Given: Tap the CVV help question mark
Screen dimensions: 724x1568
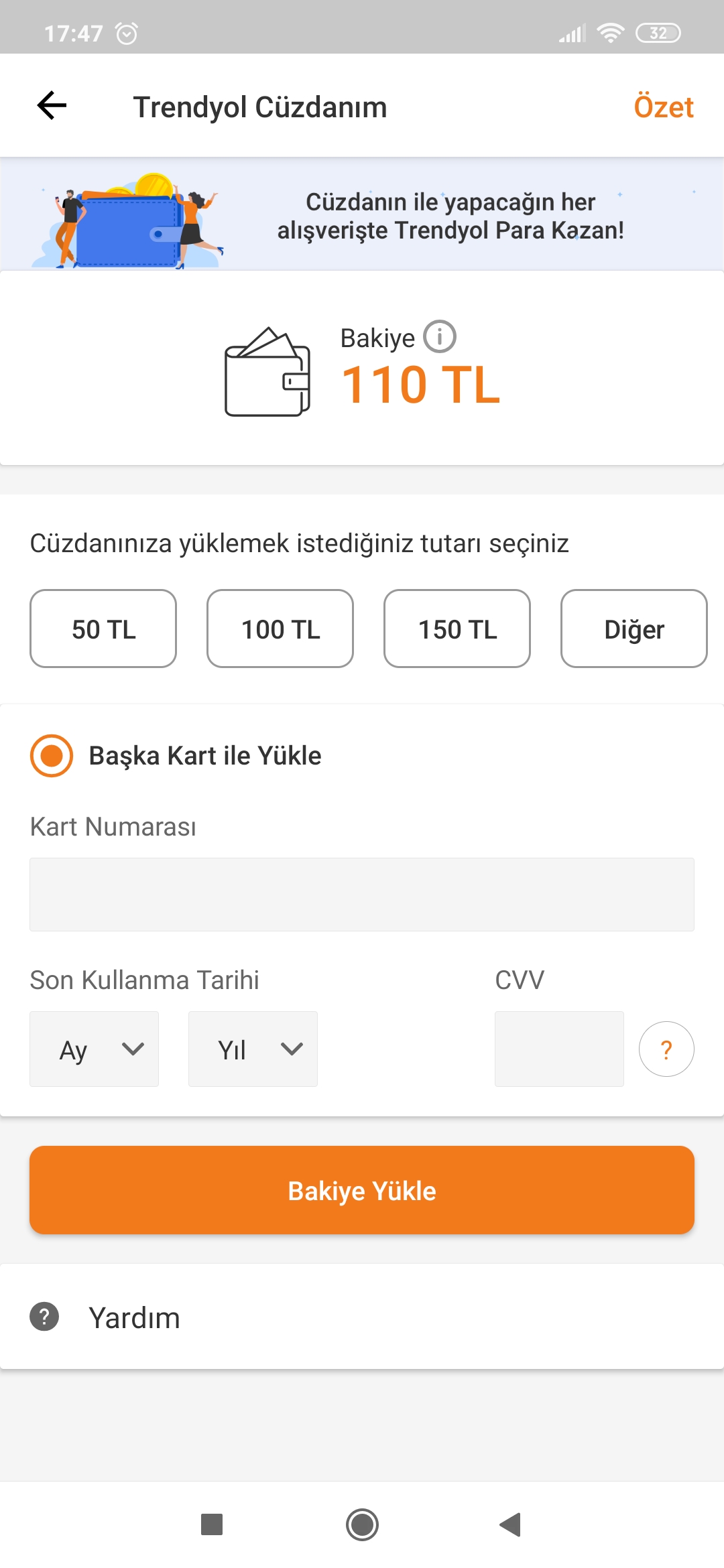Looking at the screenshot, I should 666,1049.
